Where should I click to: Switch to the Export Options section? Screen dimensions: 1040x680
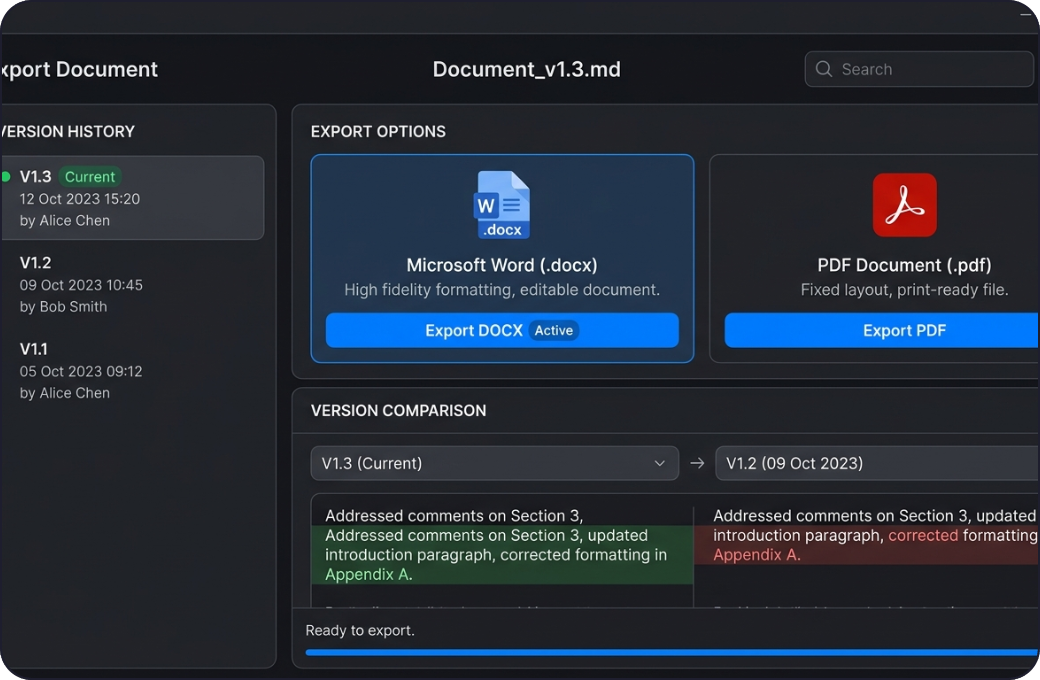tap(378, 131)
